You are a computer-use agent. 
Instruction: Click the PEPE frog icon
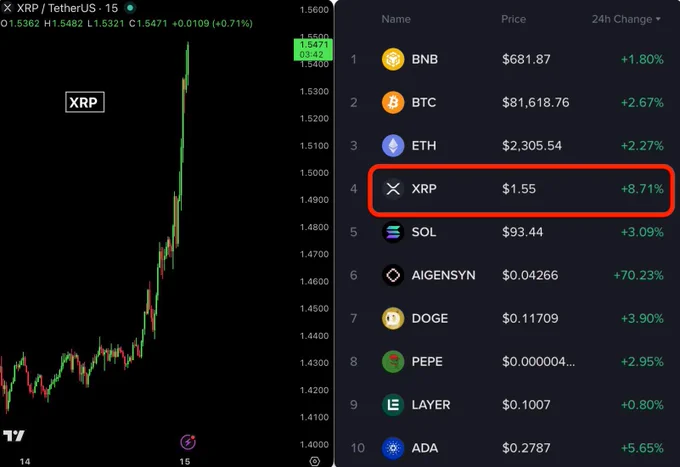pyautogui.click(x=393, y=362)
